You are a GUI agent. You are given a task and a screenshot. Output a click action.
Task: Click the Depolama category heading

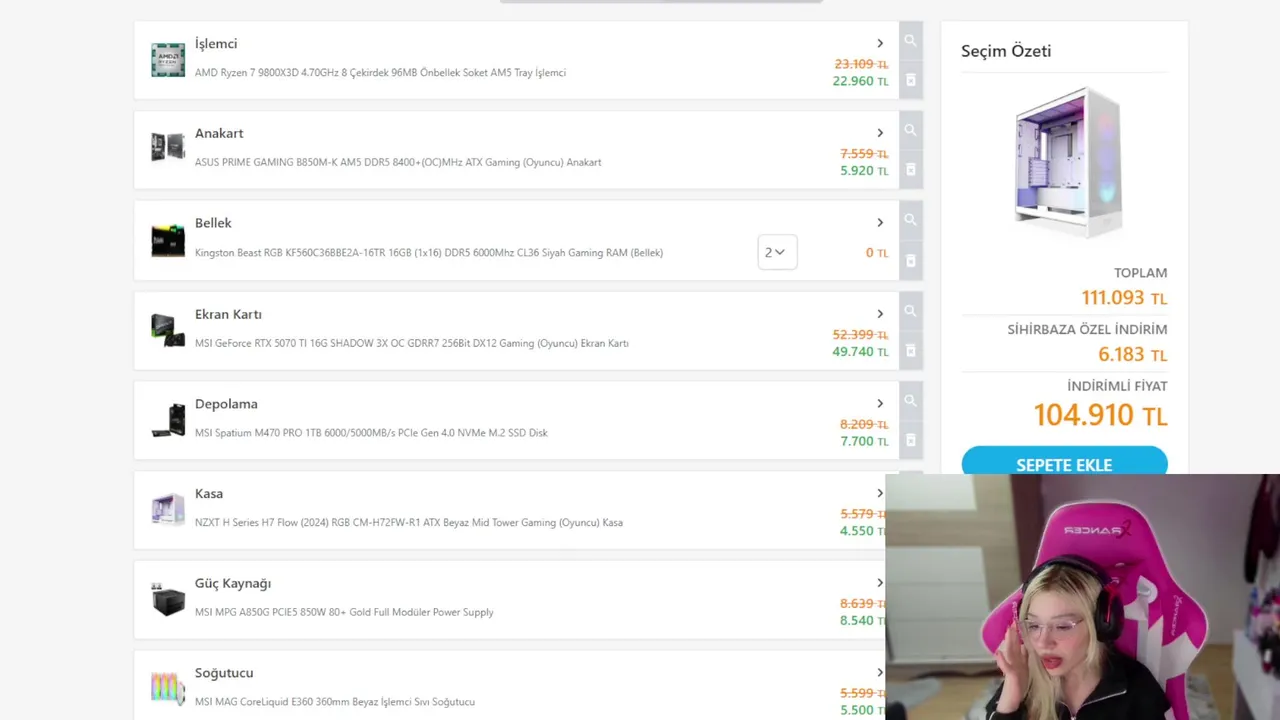(226, 404)
